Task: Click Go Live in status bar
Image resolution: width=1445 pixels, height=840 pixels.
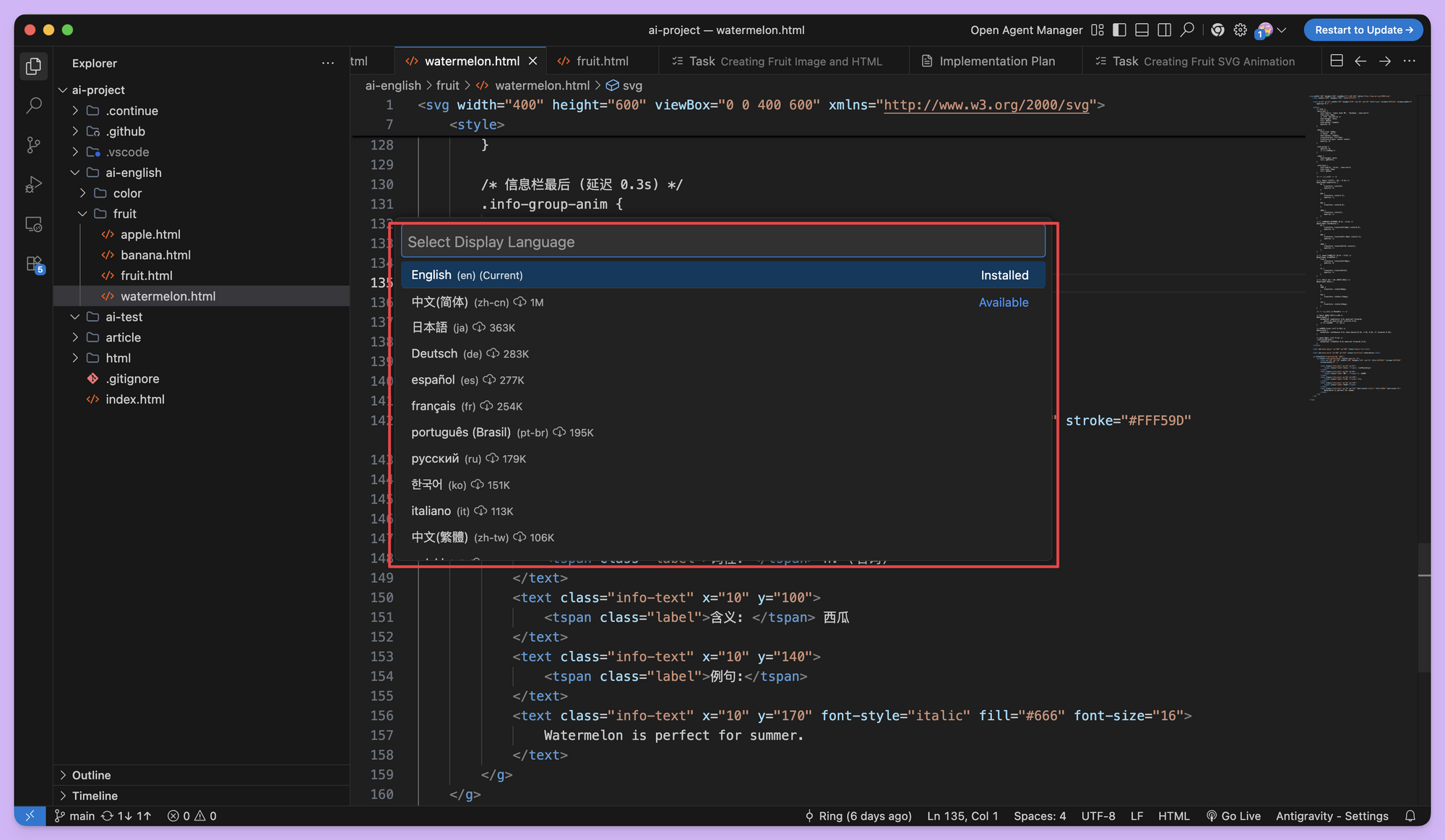Action: 1233,815
